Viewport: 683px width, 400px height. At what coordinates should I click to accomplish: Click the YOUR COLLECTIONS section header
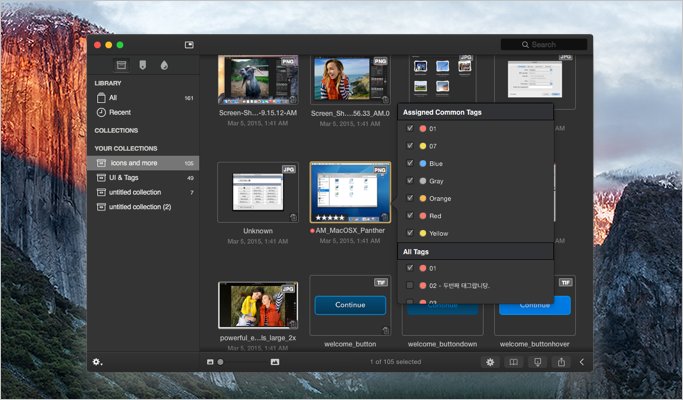coord(126,149)
